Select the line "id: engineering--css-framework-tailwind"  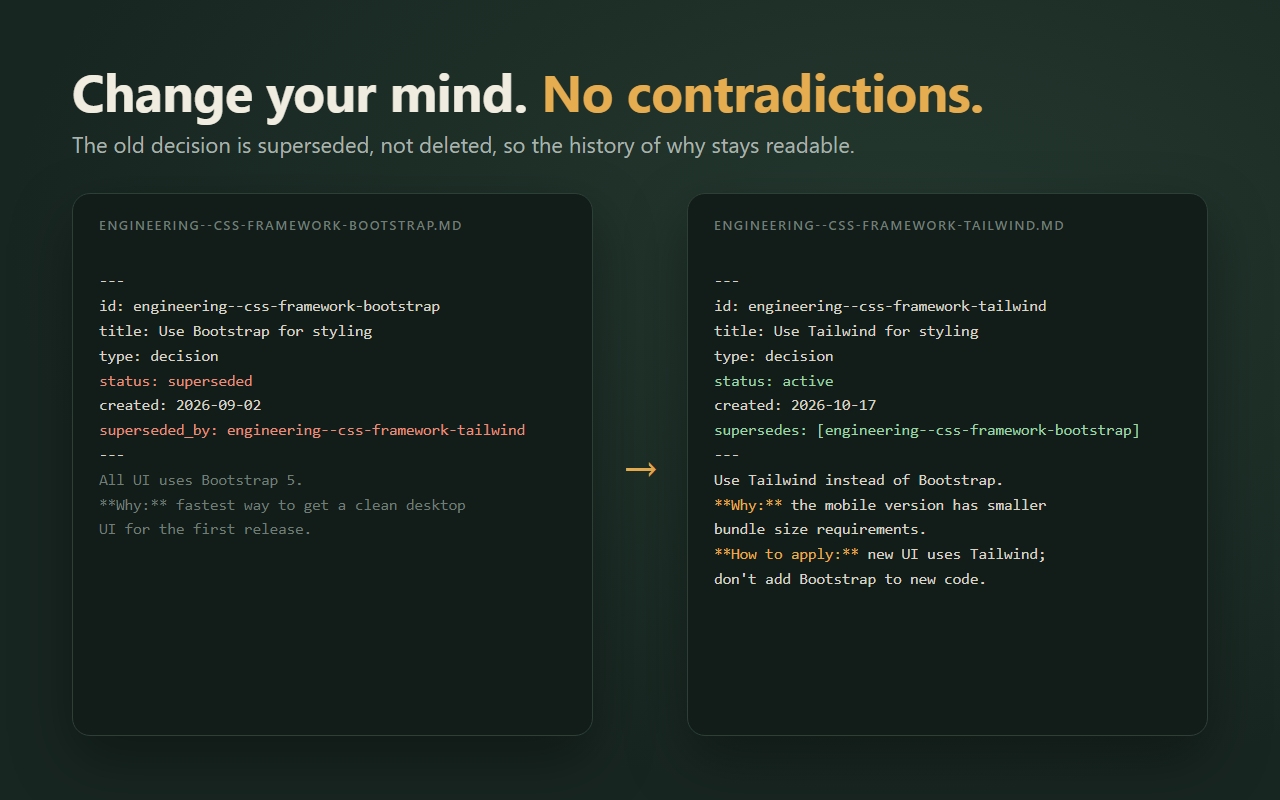pos(880,306)
